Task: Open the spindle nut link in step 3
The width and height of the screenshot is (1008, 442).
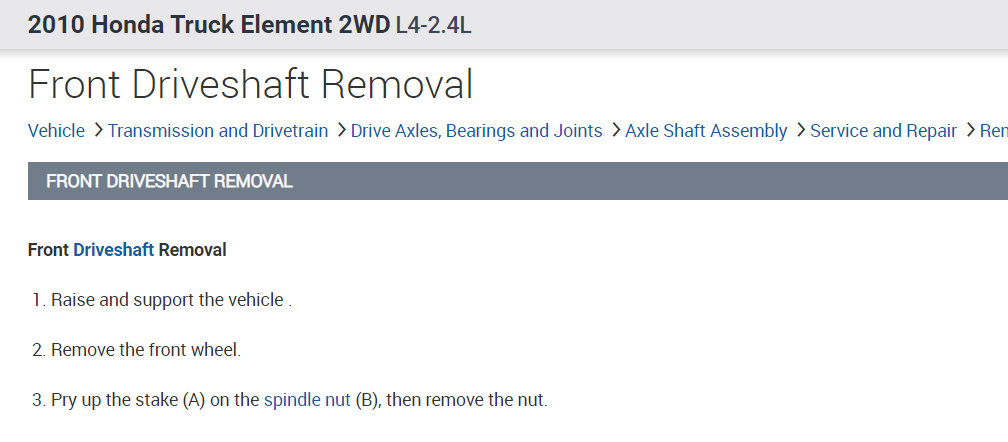Action: point(307,401)
